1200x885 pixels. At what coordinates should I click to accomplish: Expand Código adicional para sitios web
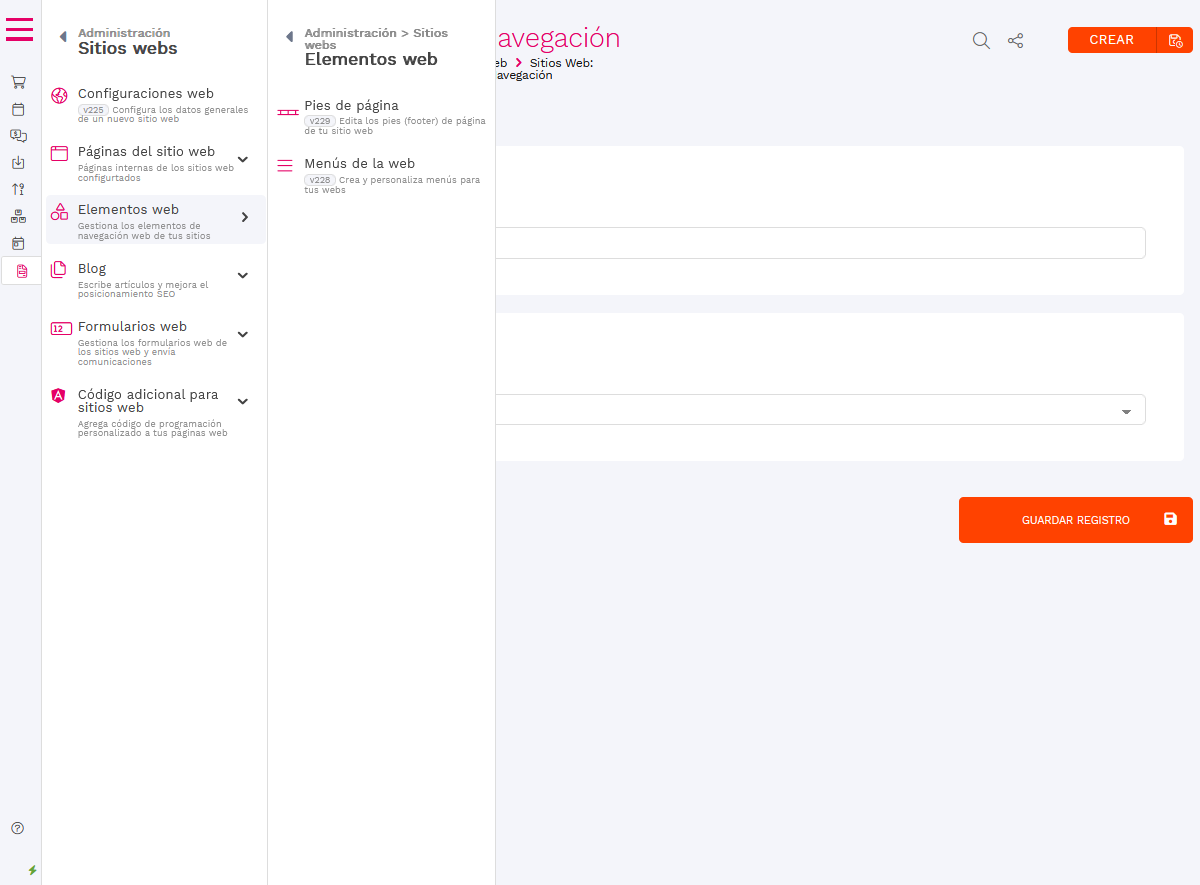point(242,401)
